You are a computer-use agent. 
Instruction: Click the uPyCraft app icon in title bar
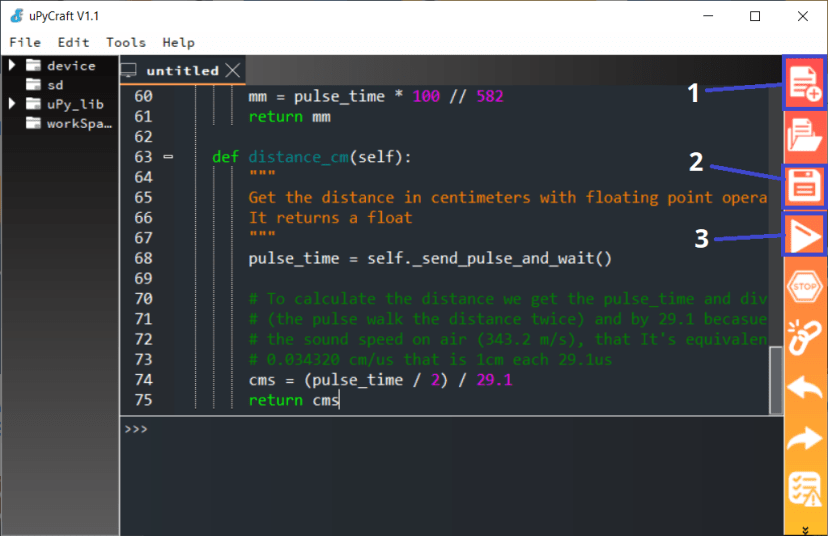coord(16,16)
